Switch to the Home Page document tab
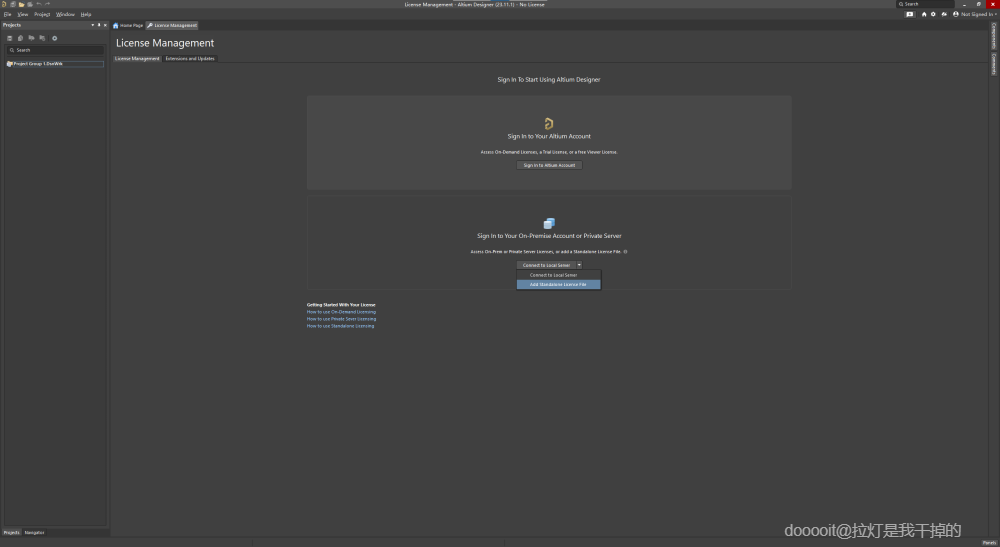 click(x=128, y=26)
